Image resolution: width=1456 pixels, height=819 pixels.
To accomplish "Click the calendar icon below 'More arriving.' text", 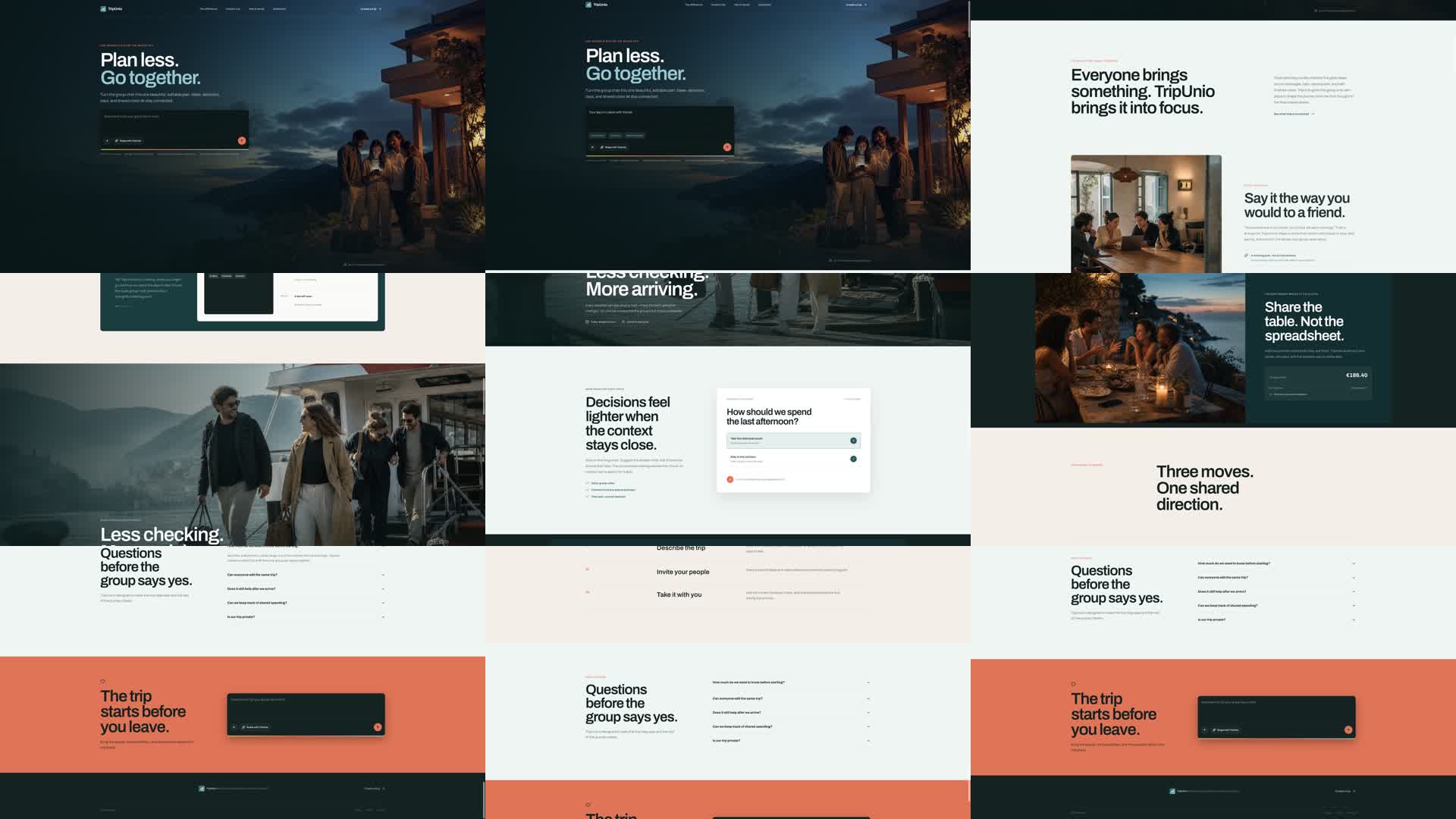I will pyautogui.click(x=587, y=322).
